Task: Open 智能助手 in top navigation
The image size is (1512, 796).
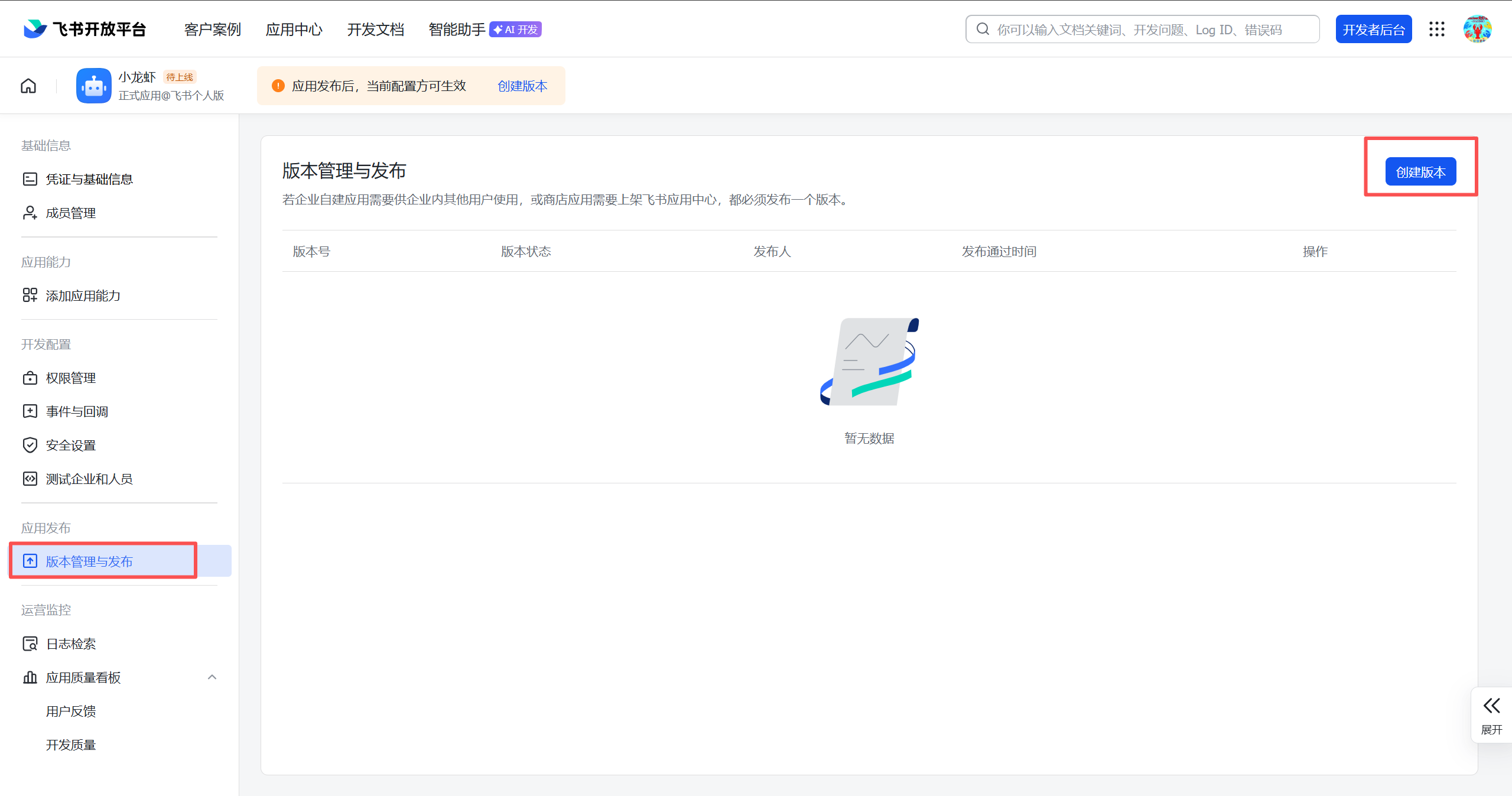Action: (x=457, y=29)
